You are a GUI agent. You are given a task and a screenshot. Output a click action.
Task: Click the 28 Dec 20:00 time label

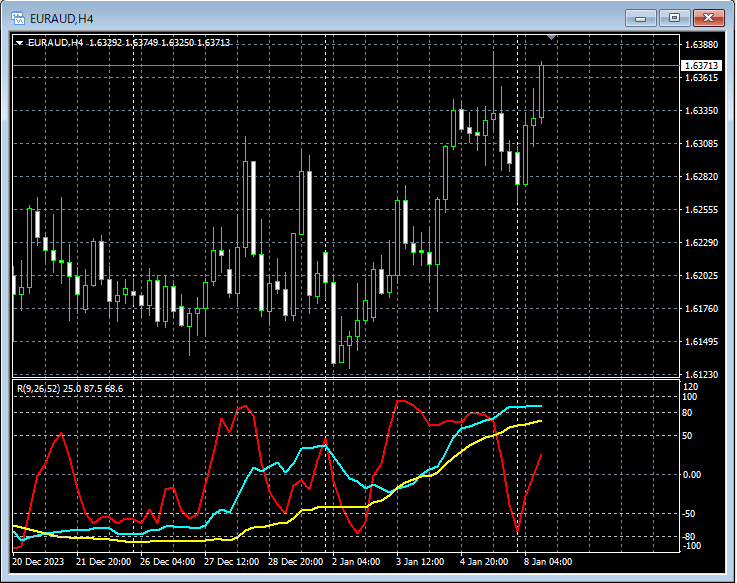pyautogui.click(x=296, y=562)
